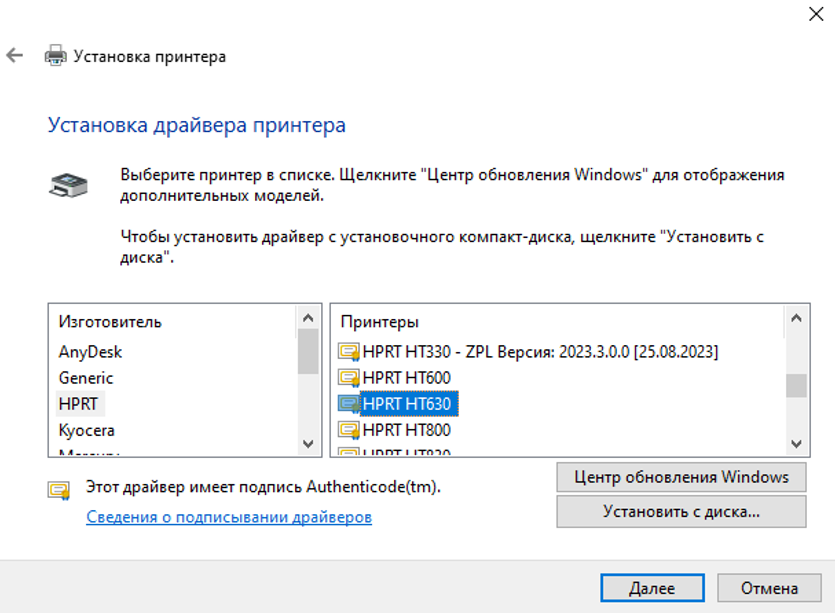The image size is (835, 613).
Task: Click the printer icon in the title bar
Action: click(56, 56)
